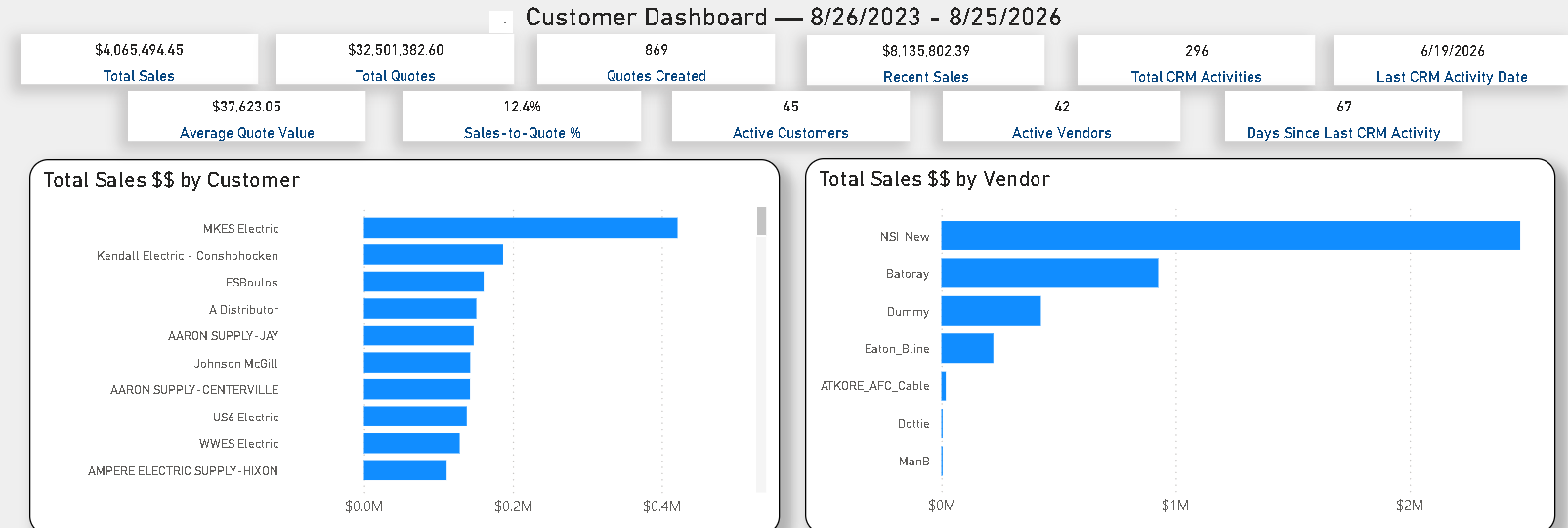Click the NSI_New axis label
Image resolution: width=1568 pixels, height=528 pixels.
[x=905, y=237]
